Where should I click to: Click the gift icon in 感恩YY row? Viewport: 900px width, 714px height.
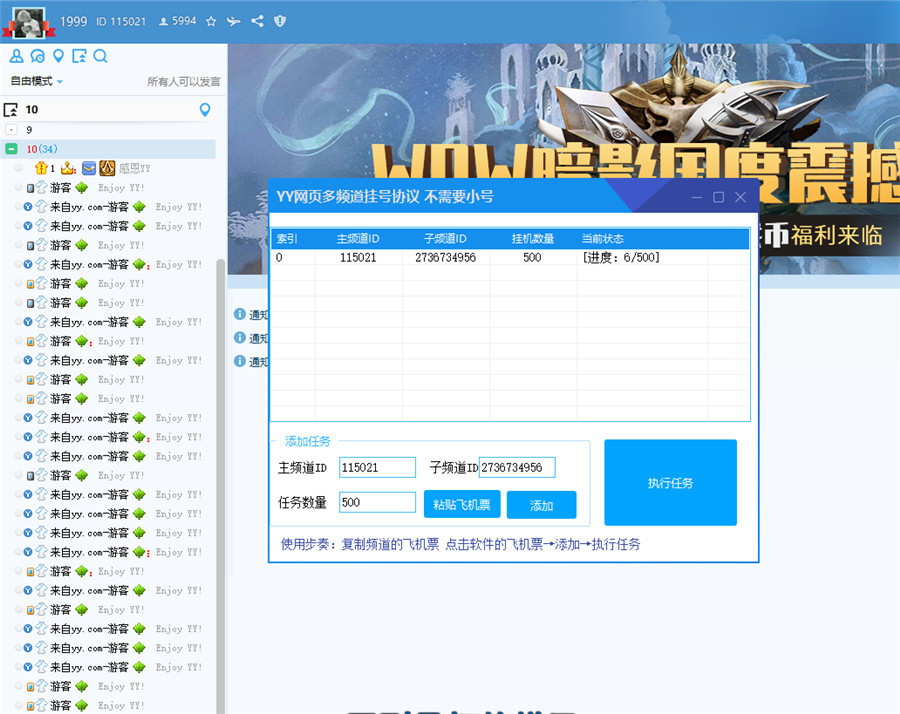click(41, 168)
